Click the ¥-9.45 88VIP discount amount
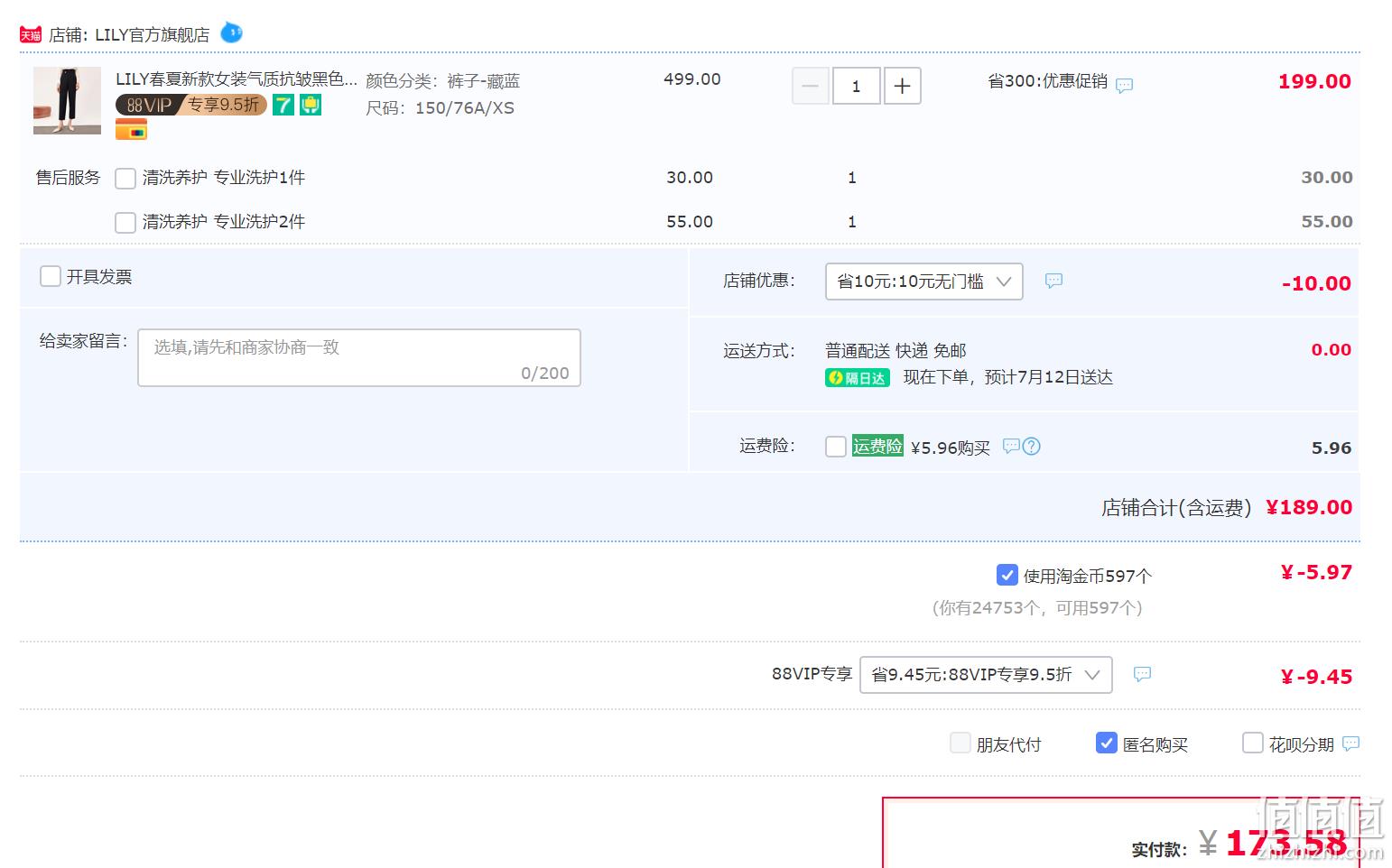 tap(1316, 677)
